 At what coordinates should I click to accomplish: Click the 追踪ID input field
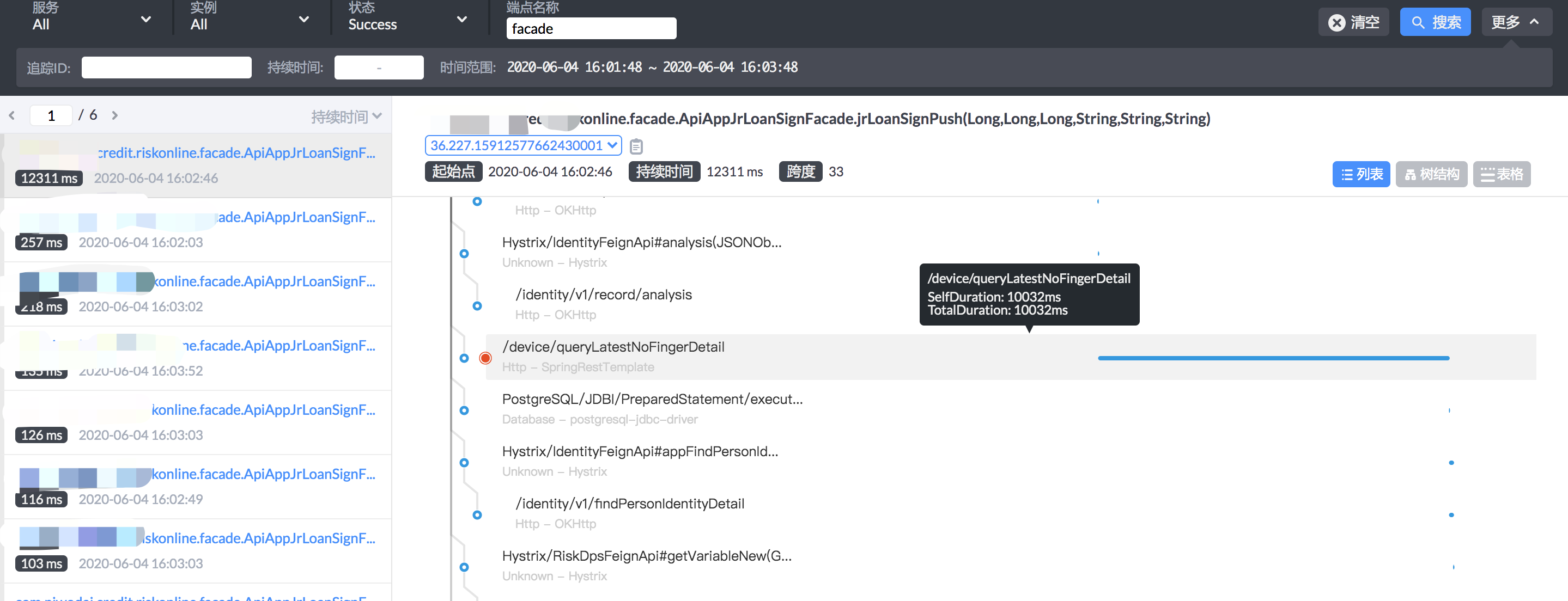click(166, 68)
